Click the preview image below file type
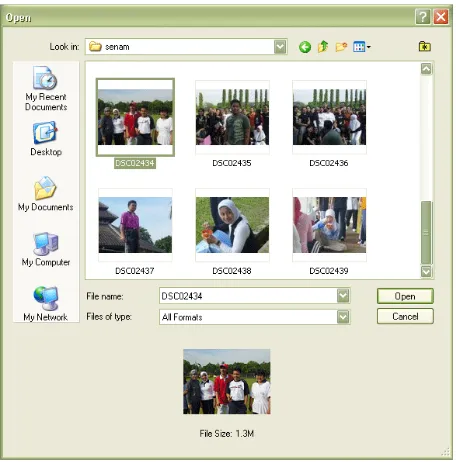456x462 pixels. click(x=227, y=382)
